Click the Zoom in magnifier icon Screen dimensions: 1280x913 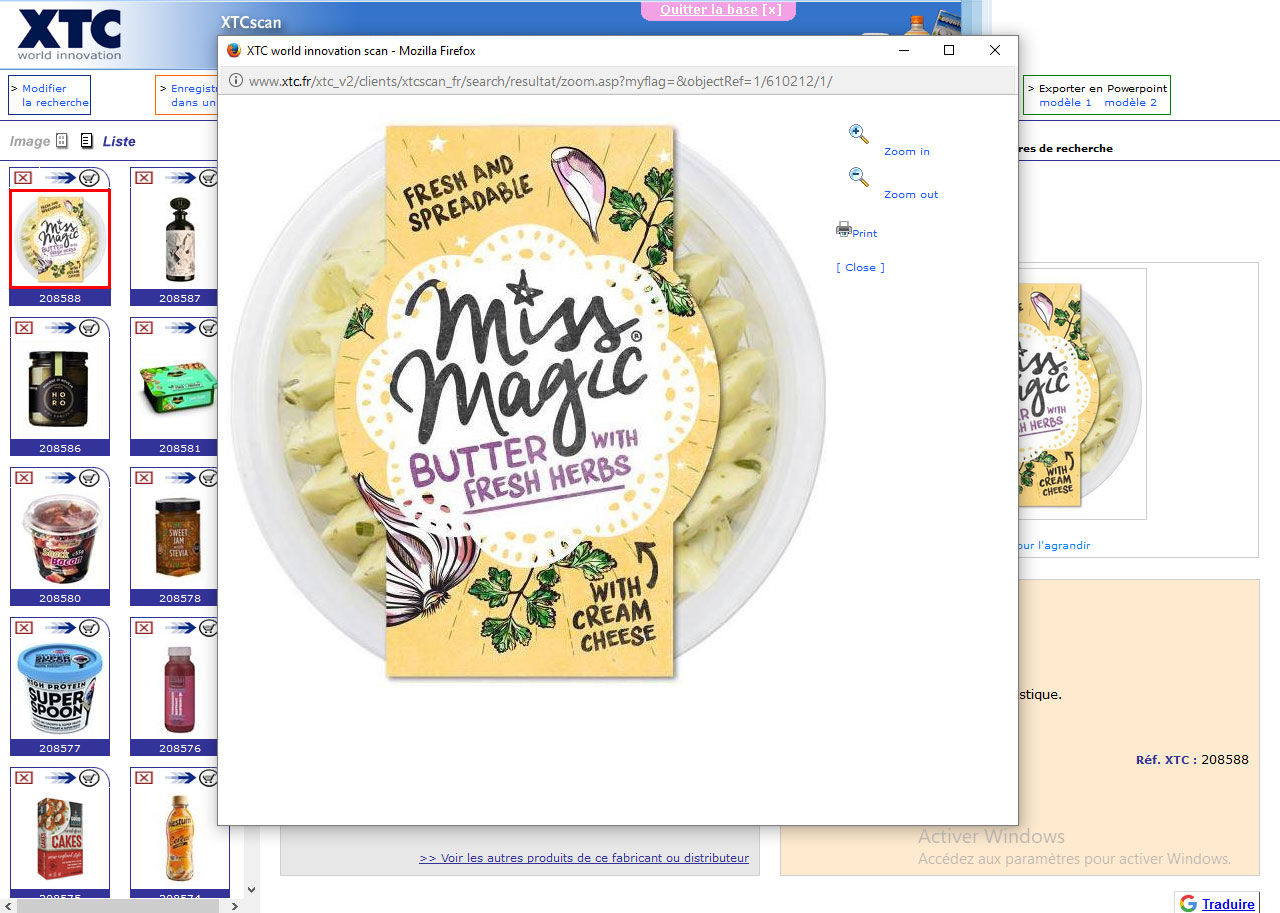click(x=859, y=134)
